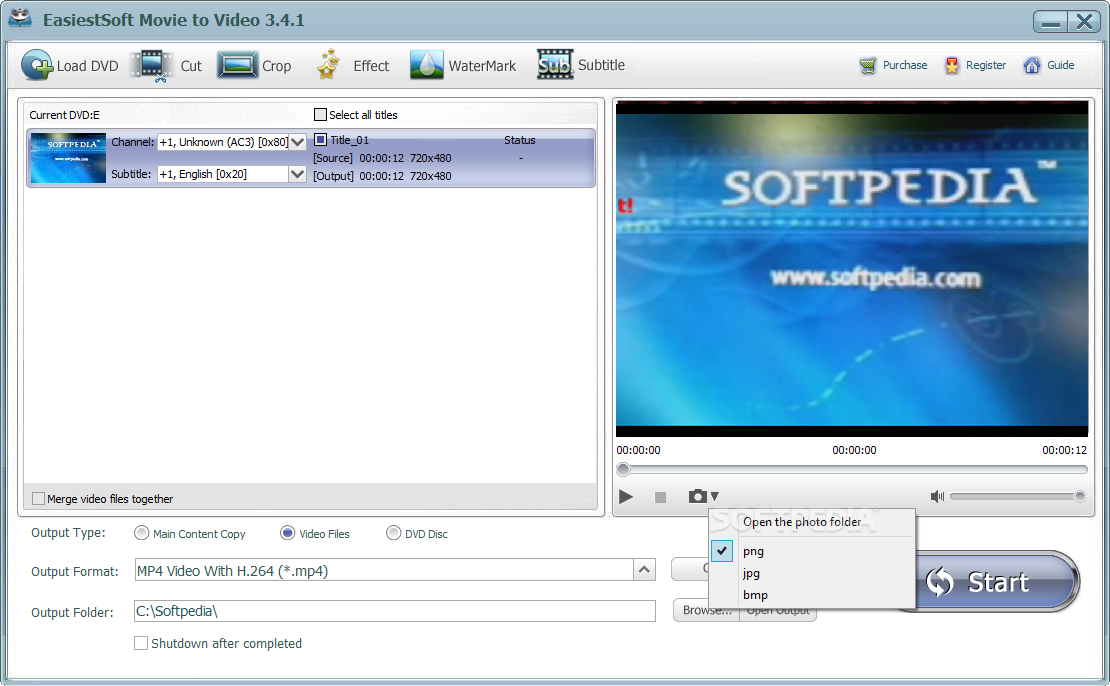Open the Output Format dropdown arrow
This screenshot has width=1110, height=686.
coord(644,570)
